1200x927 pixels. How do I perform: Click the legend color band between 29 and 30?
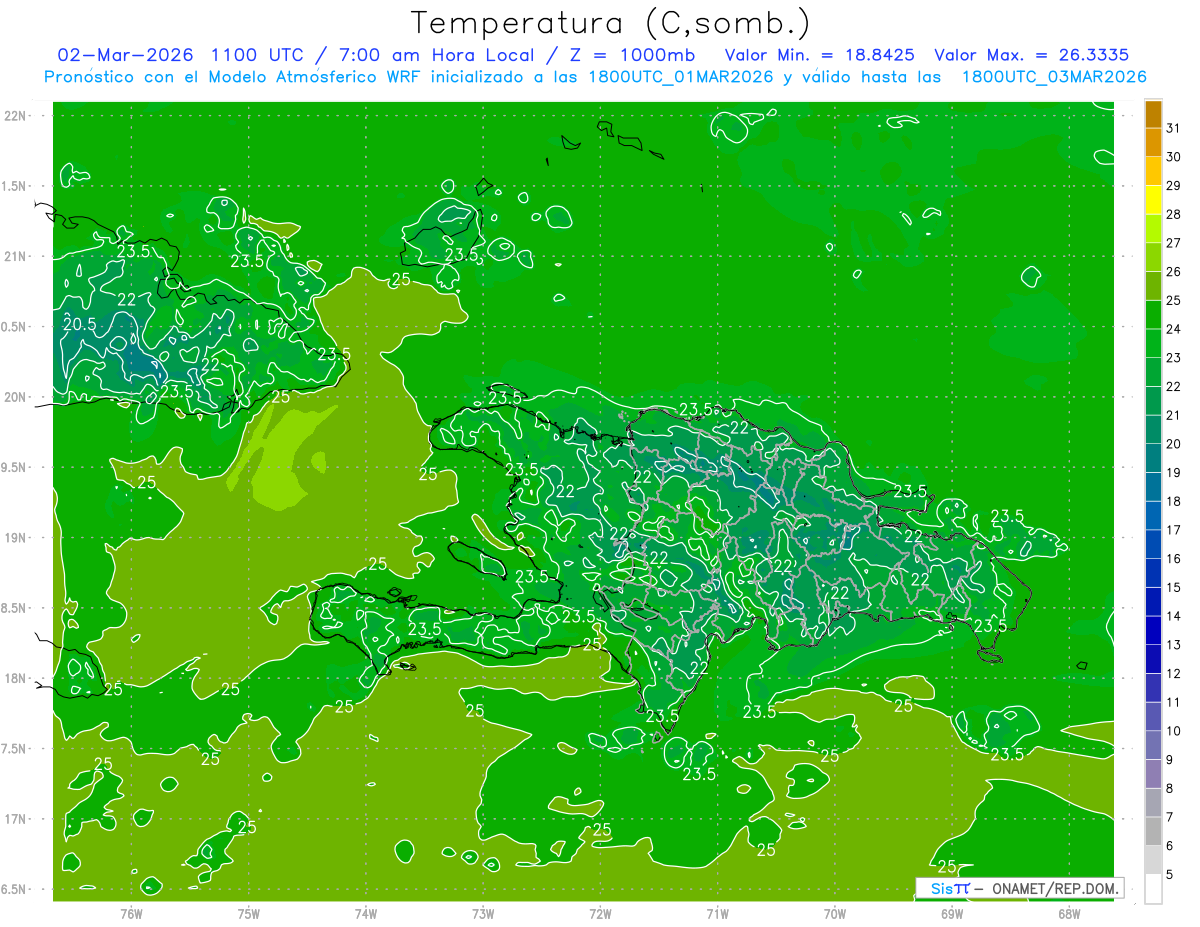click(1153, 172)
